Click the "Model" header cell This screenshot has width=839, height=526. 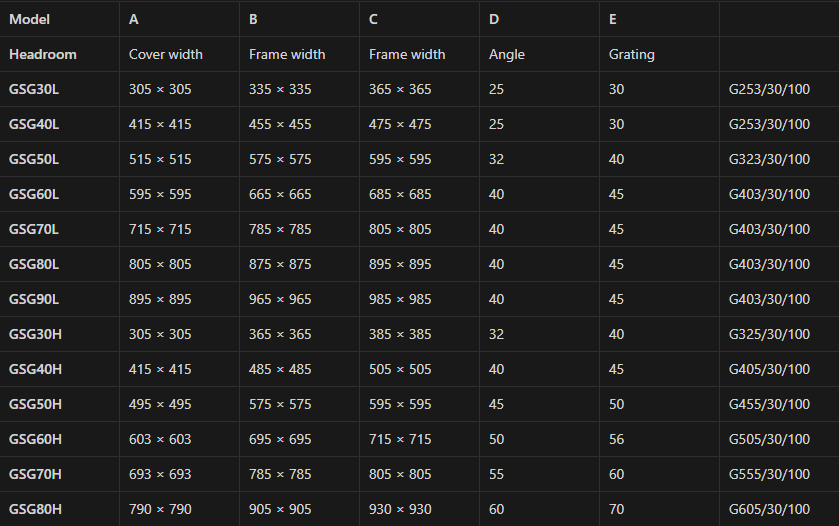point(29,19)
